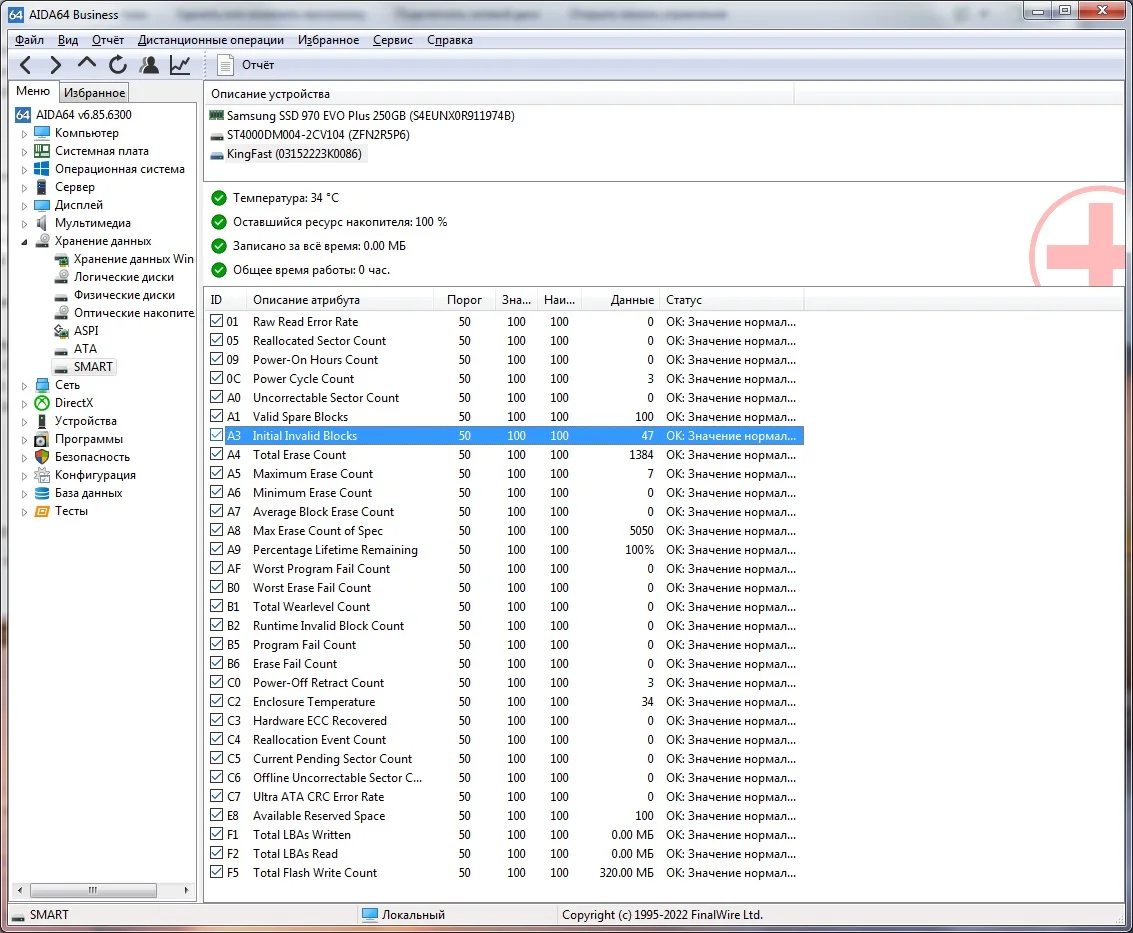Click the sidebar scrollbar right arrow
This screenshot has width=1133, height=933.
186,890
